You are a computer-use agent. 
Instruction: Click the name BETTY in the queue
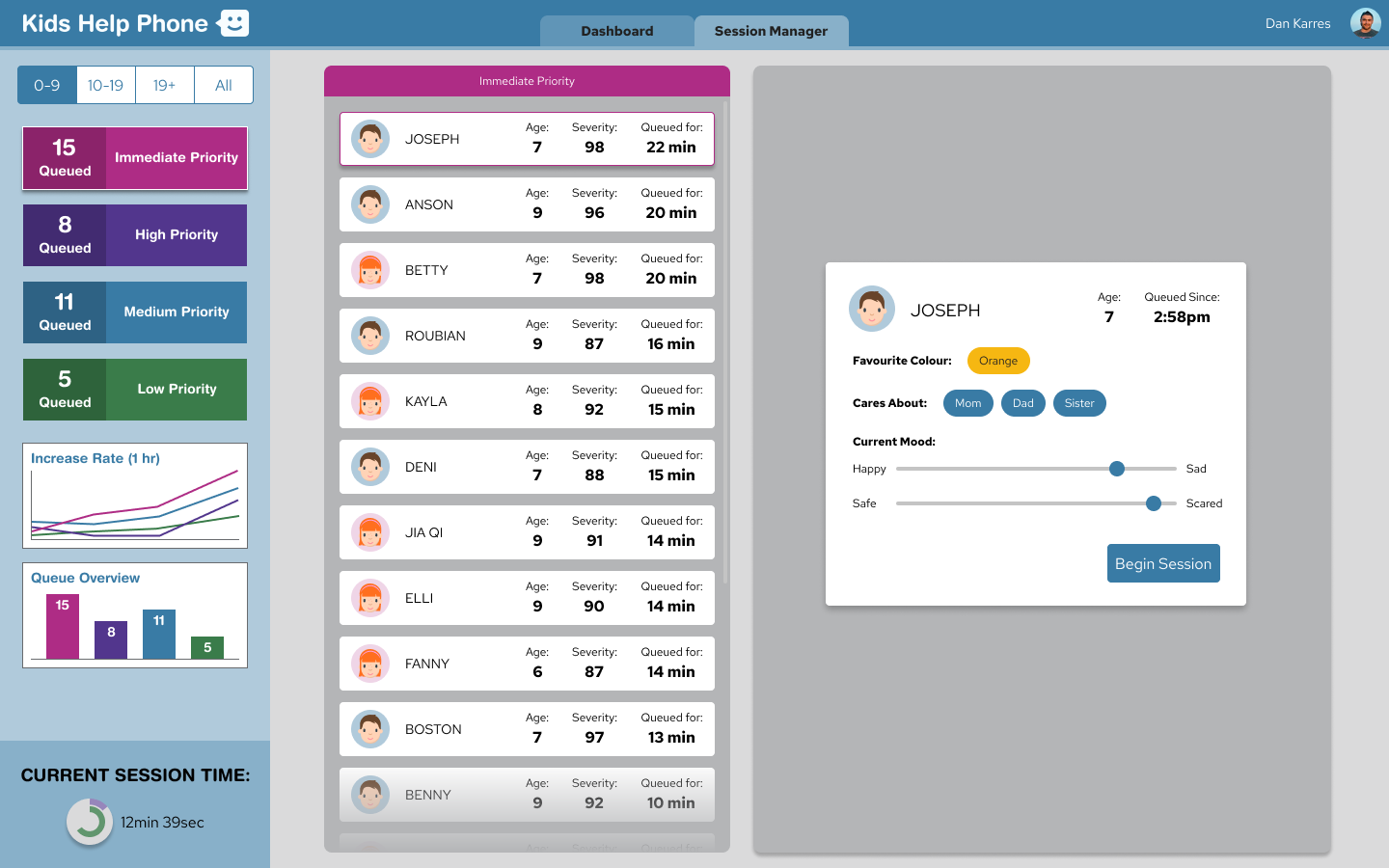pos(426,270)
